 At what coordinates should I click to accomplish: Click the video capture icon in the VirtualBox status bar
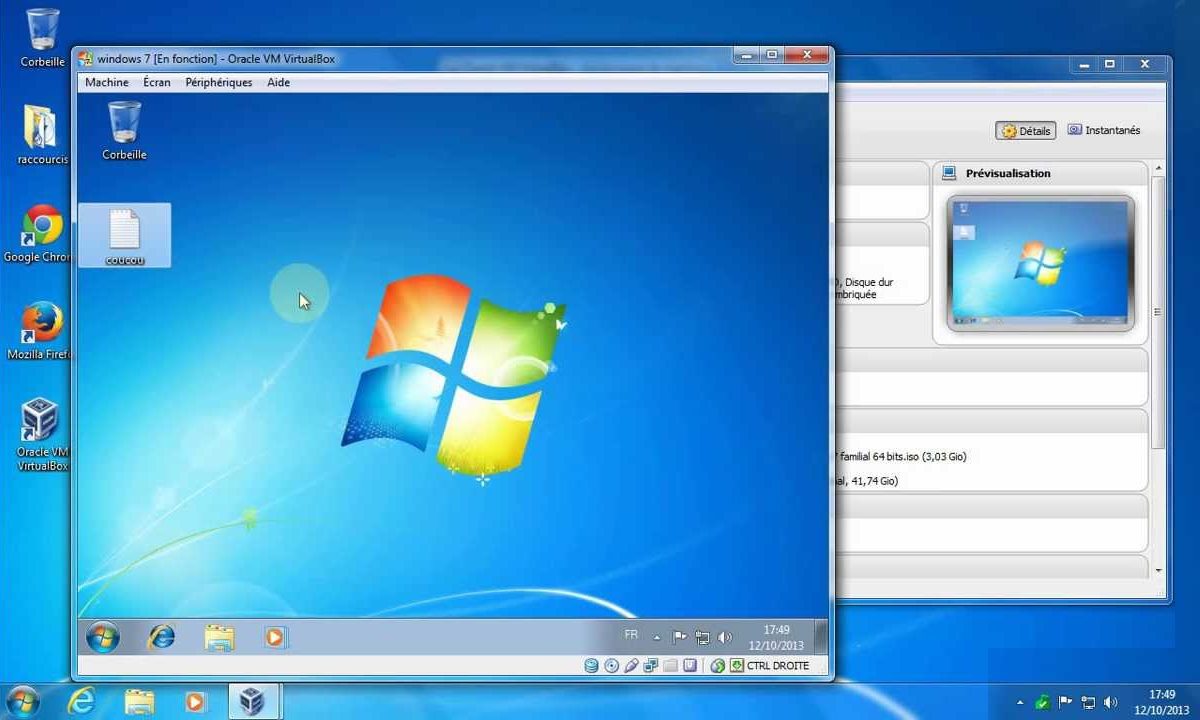[x=690, y=665]
